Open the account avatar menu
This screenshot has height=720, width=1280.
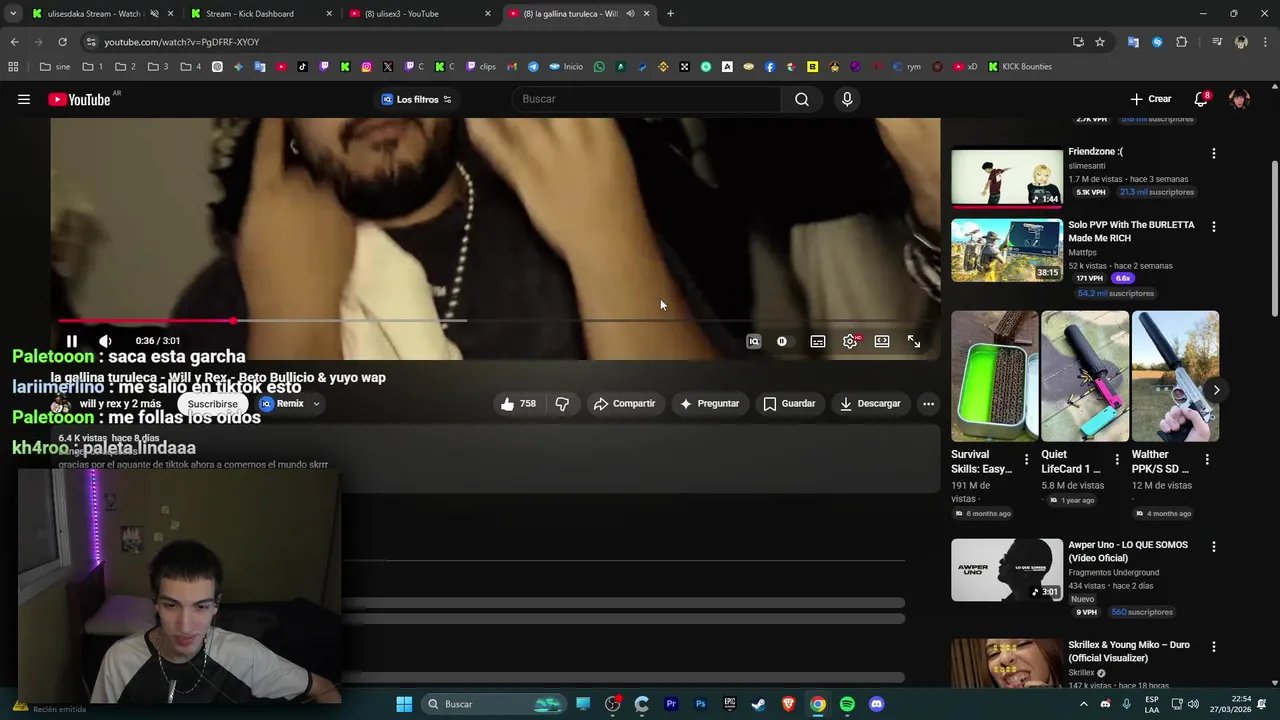(1239, 99)
